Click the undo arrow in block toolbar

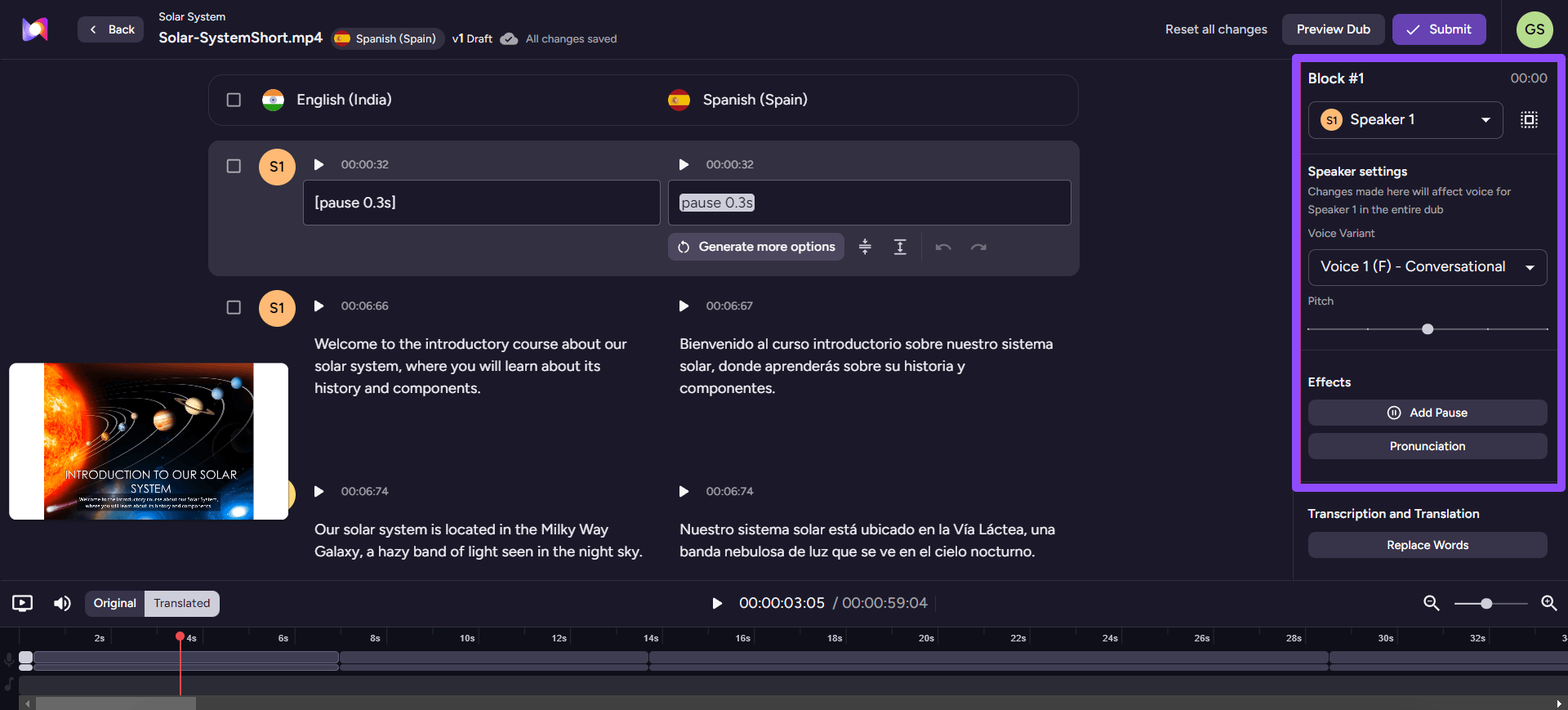click(x=943, y=247)
